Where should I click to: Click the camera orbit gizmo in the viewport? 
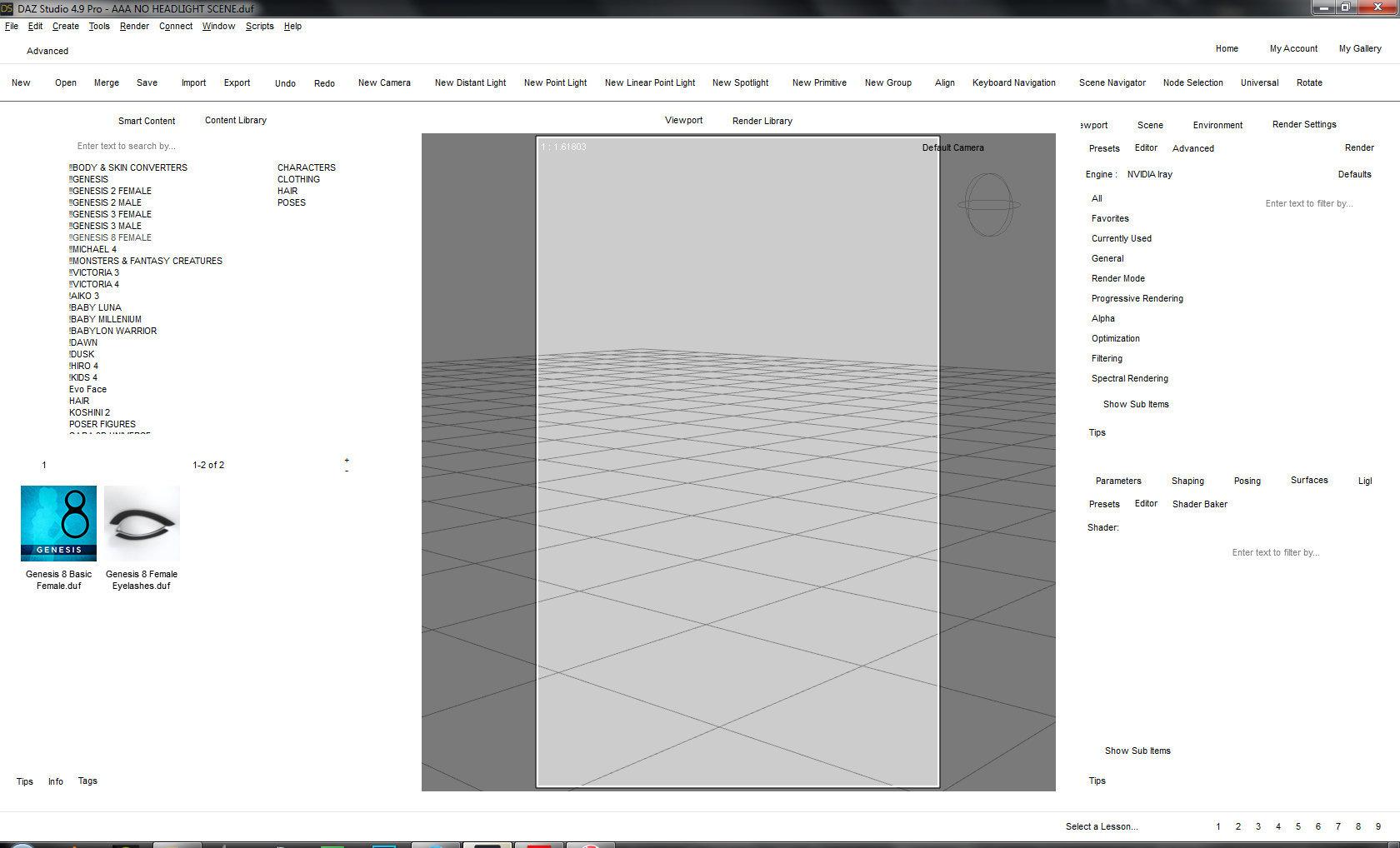988,205
